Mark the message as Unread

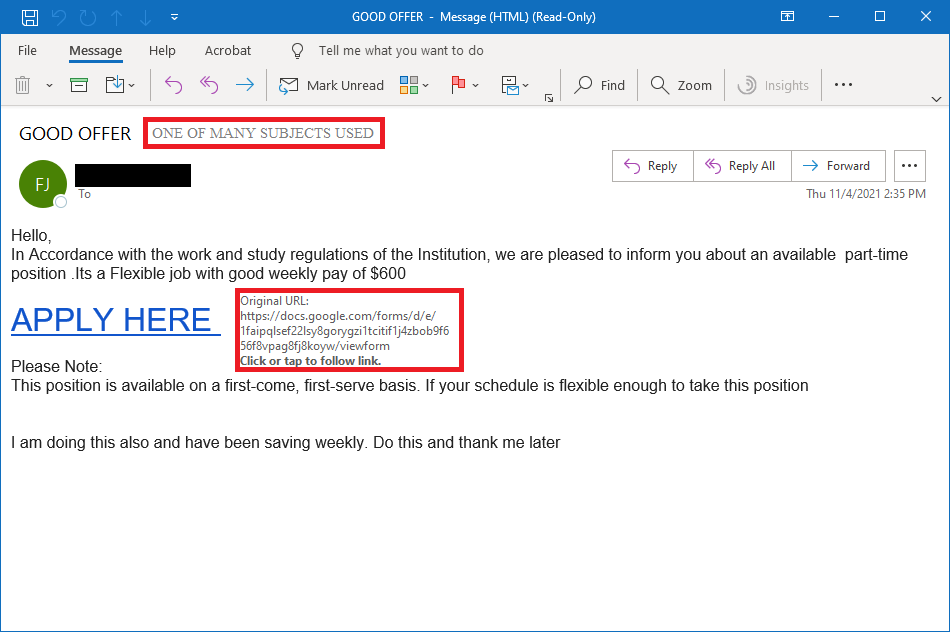(331, 85)
